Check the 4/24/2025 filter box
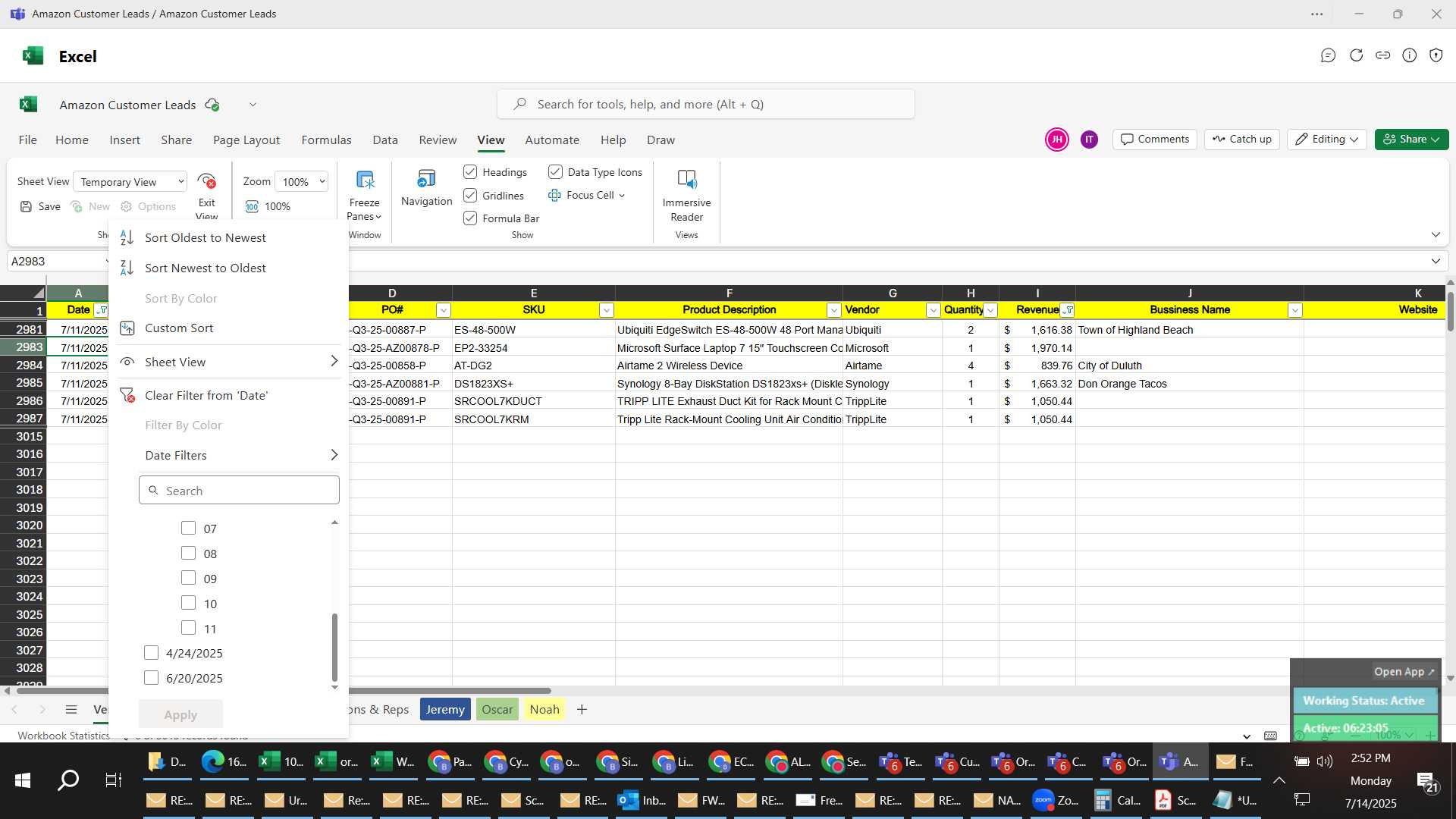Screen dimensions: 1456x819 152,653
